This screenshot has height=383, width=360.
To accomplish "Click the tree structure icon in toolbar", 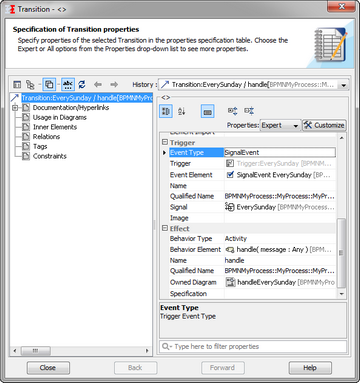I will click(30, 85).
